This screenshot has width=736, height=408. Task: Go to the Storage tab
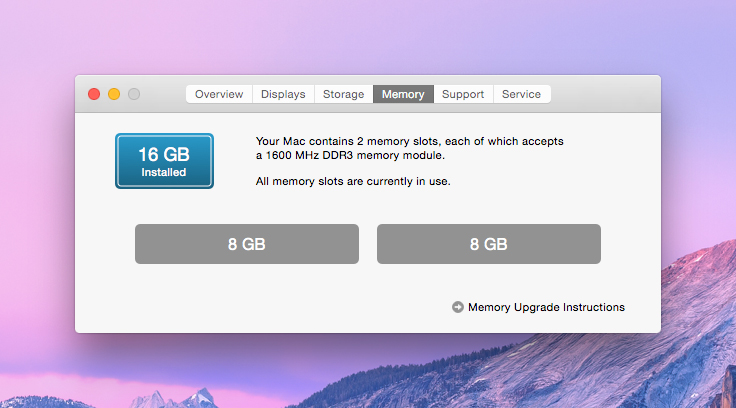click(x=344, y=94)
